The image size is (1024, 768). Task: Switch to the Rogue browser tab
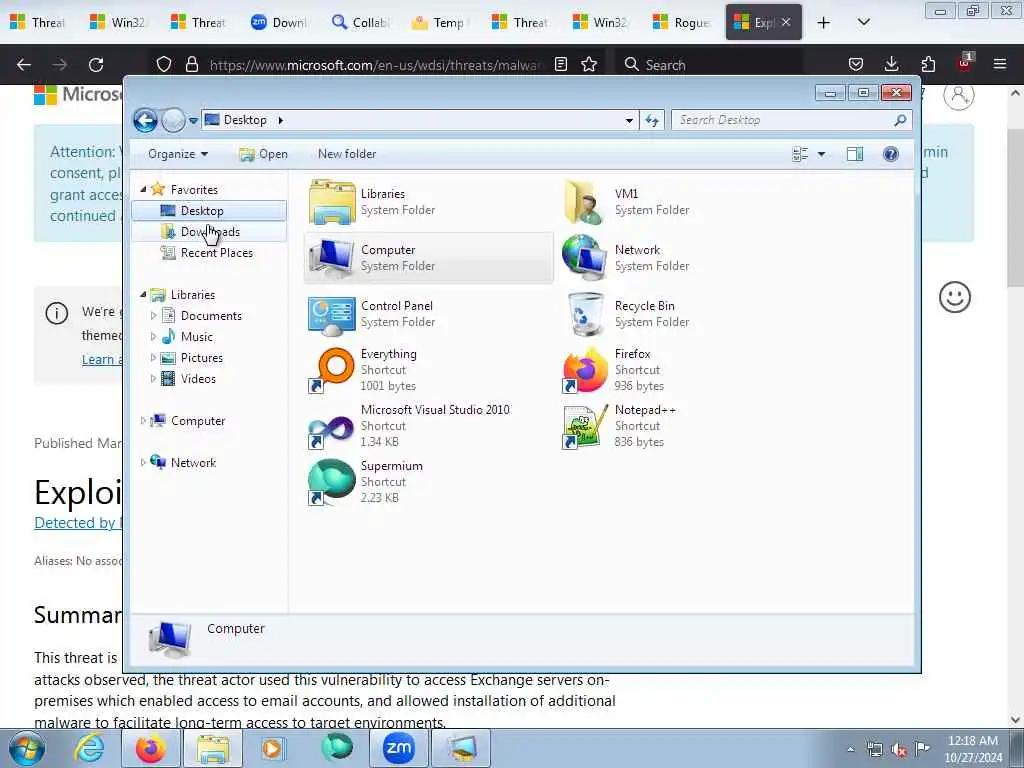682,22
